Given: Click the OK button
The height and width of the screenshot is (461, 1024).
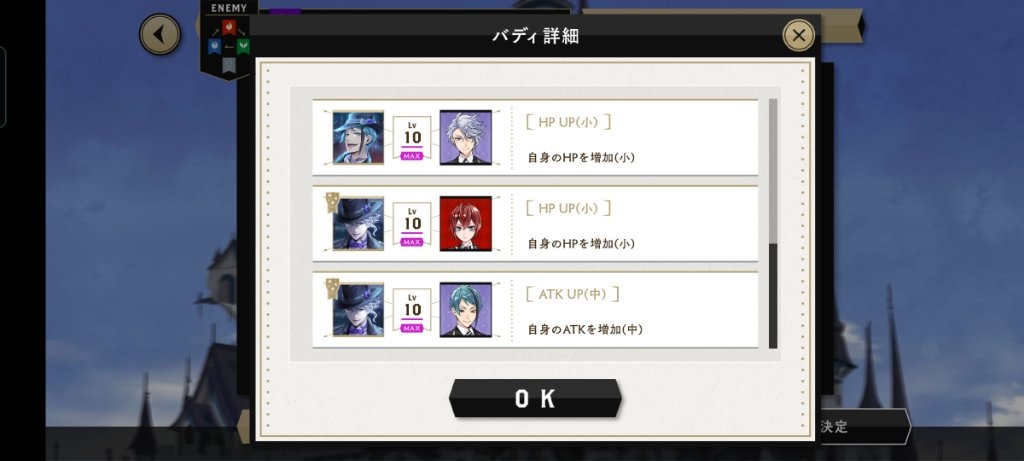Looking at the screenshot, I should click(535, 398).
